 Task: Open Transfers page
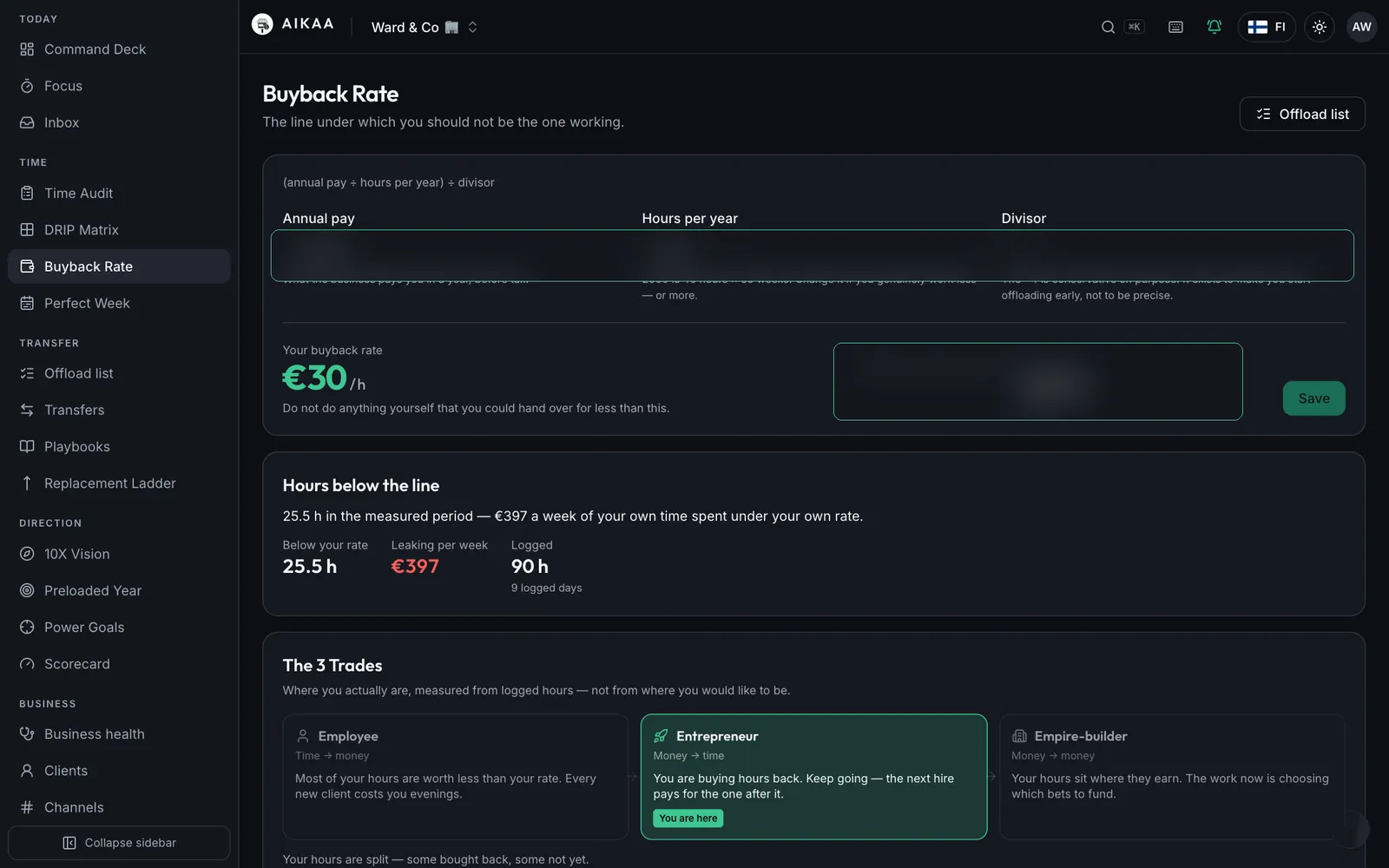119,410
